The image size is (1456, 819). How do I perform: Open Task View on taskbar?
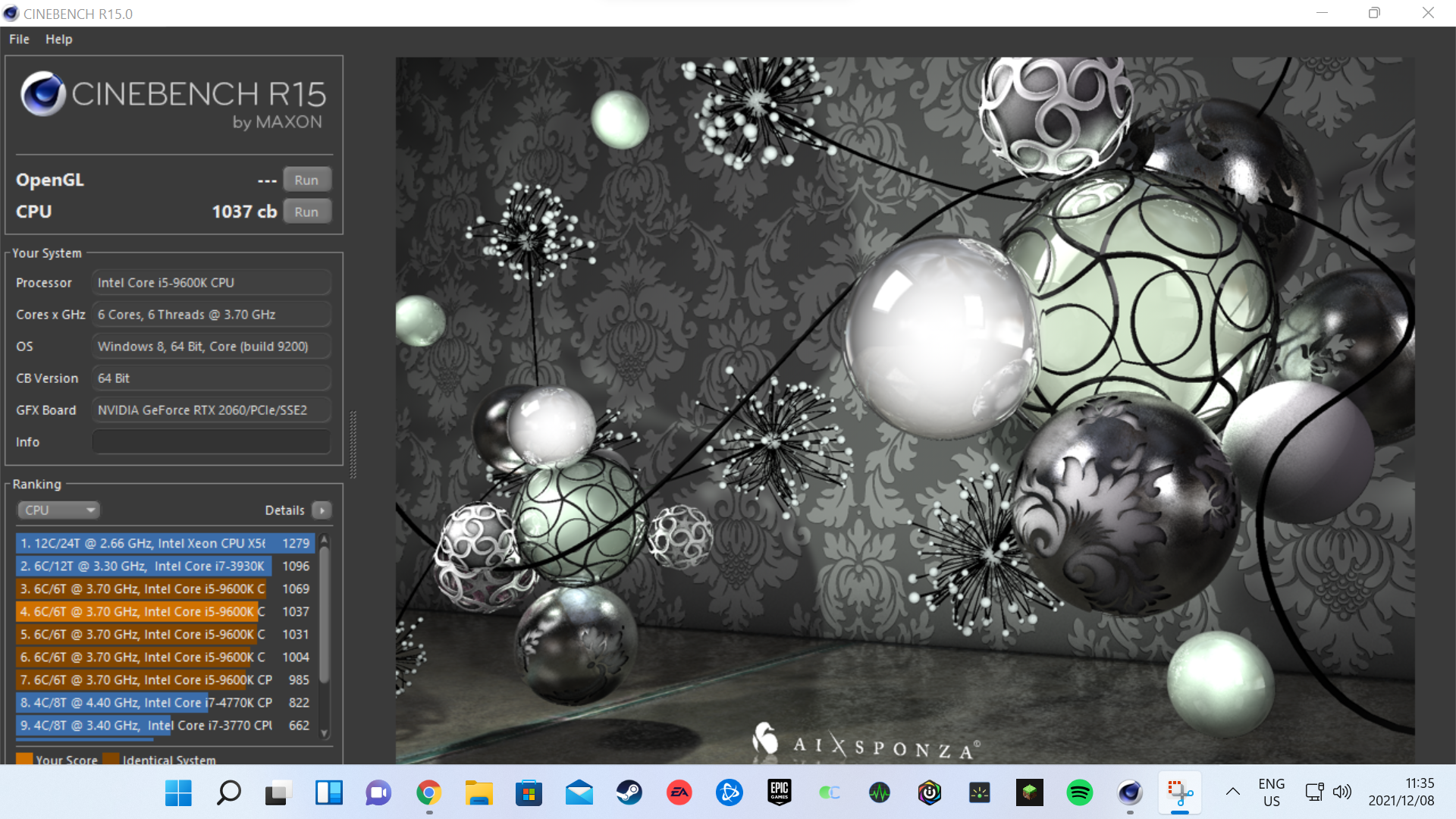[278, 793]
